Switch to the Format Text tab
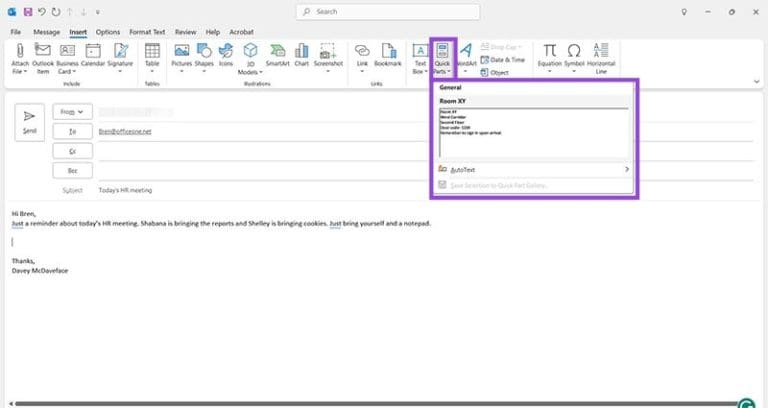The width and height of the screenshot is (768, 408). (146, 32)
